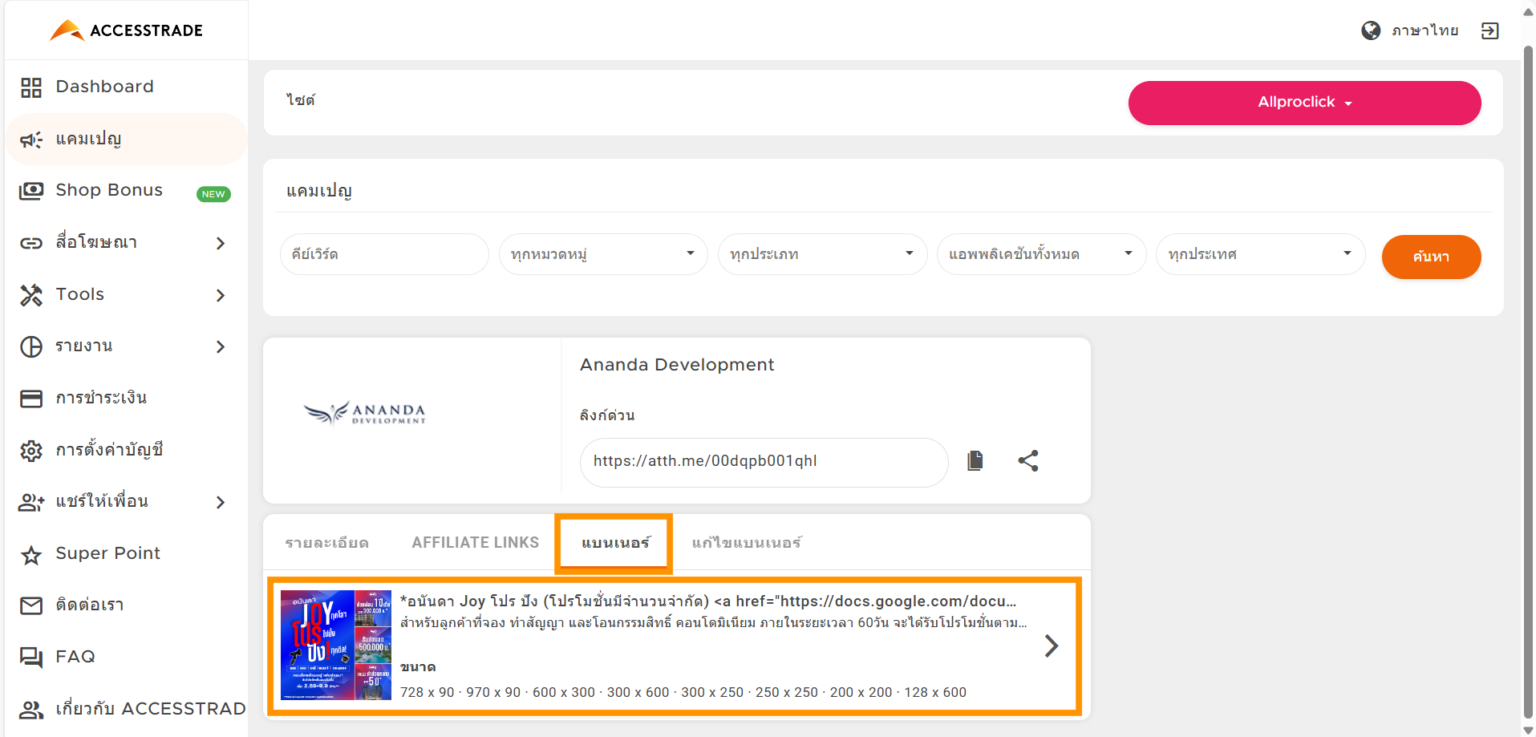Switch to the AFFILIATE LINKS tab
Image resolution: width=1536 pixels, height=737 pixels.
[475, 541]
